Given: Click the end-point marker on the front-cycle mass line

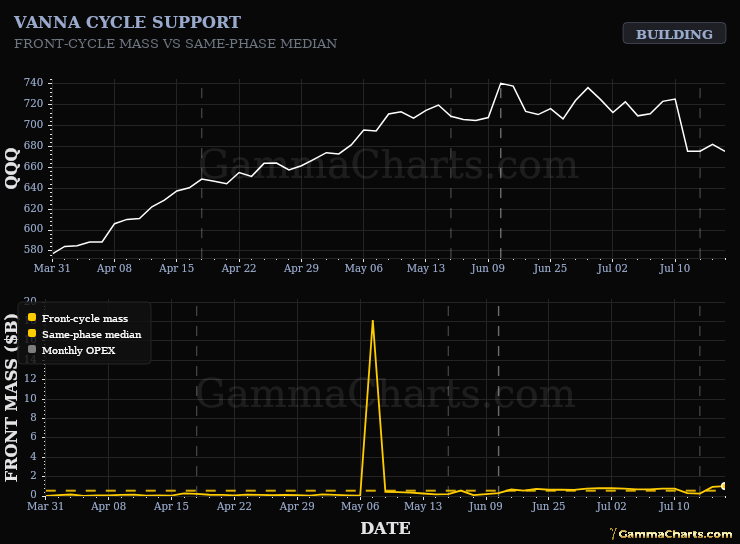Looking at the screenshot, I should [724, 486].
